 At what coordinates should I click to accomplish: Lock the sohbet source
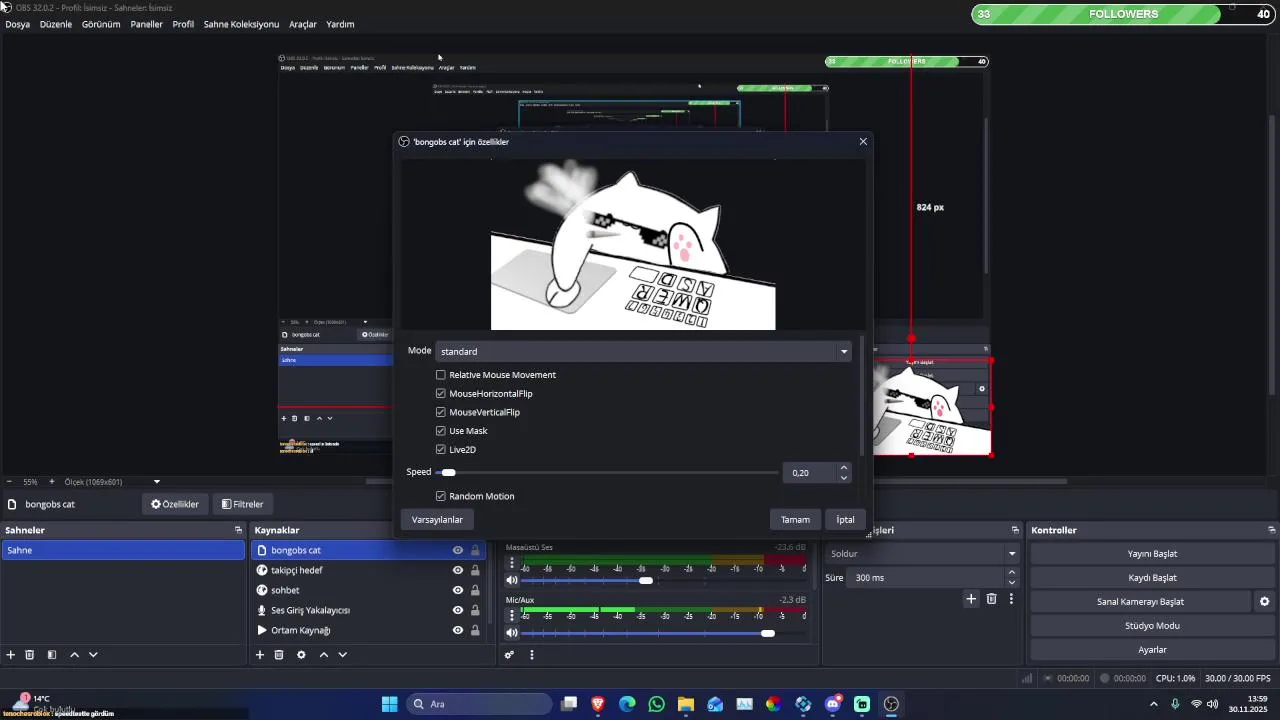[475, 590]
